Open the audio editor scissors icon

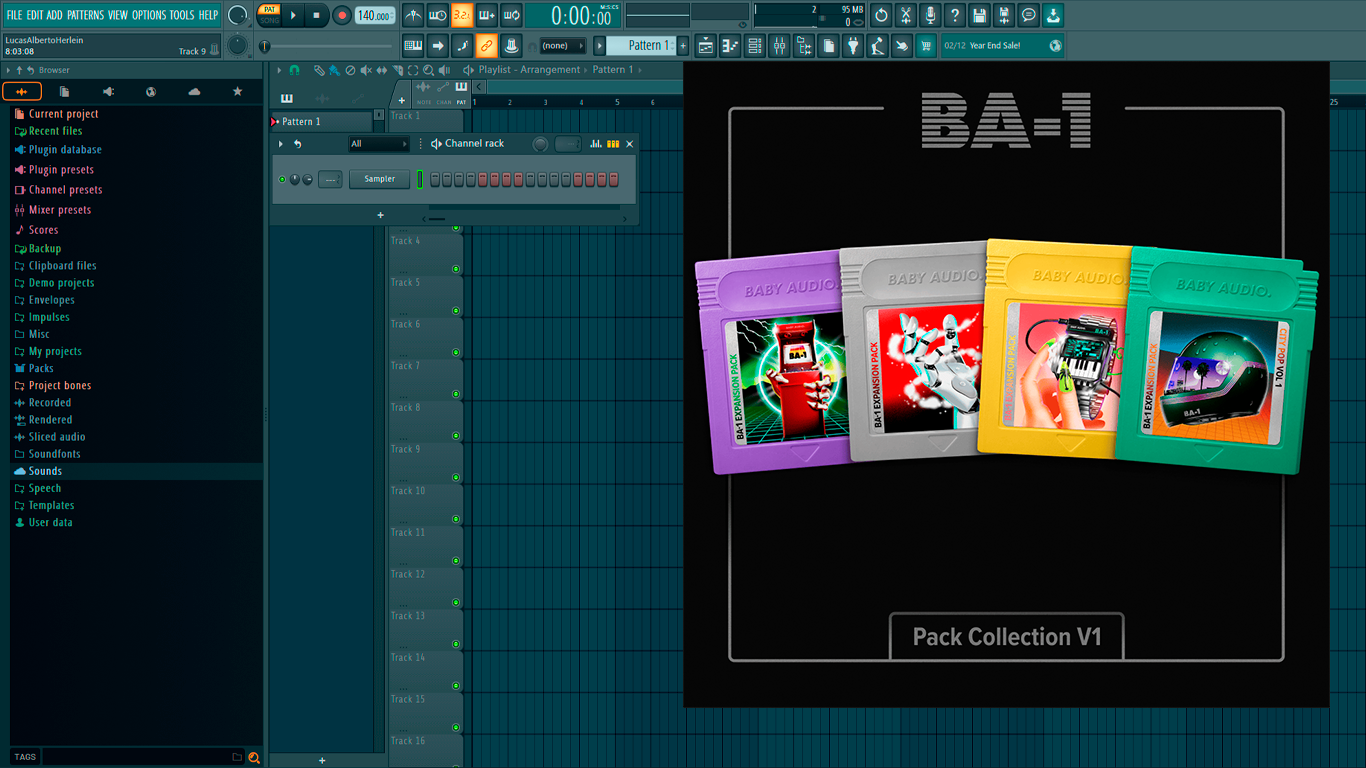[x=905, y=15]
